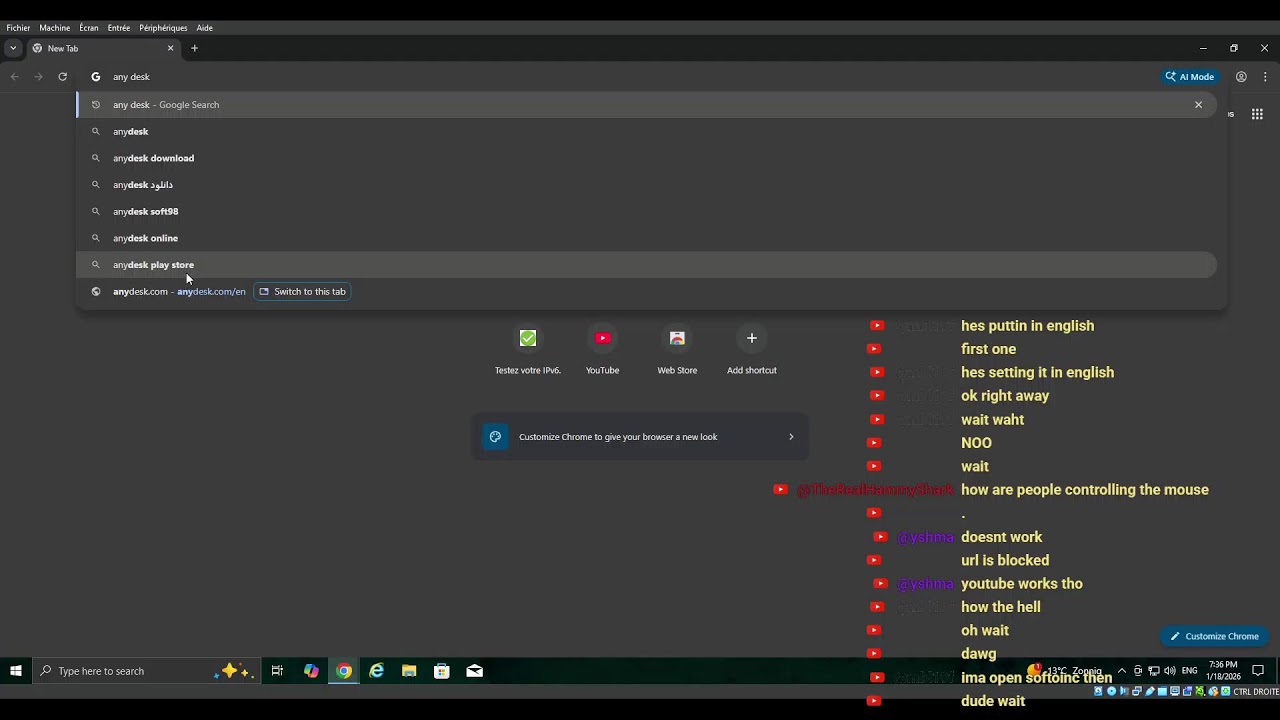This screenshot has width=1280, height=720.
Task: Click the browser back arrow
Action: coord(14,77)
